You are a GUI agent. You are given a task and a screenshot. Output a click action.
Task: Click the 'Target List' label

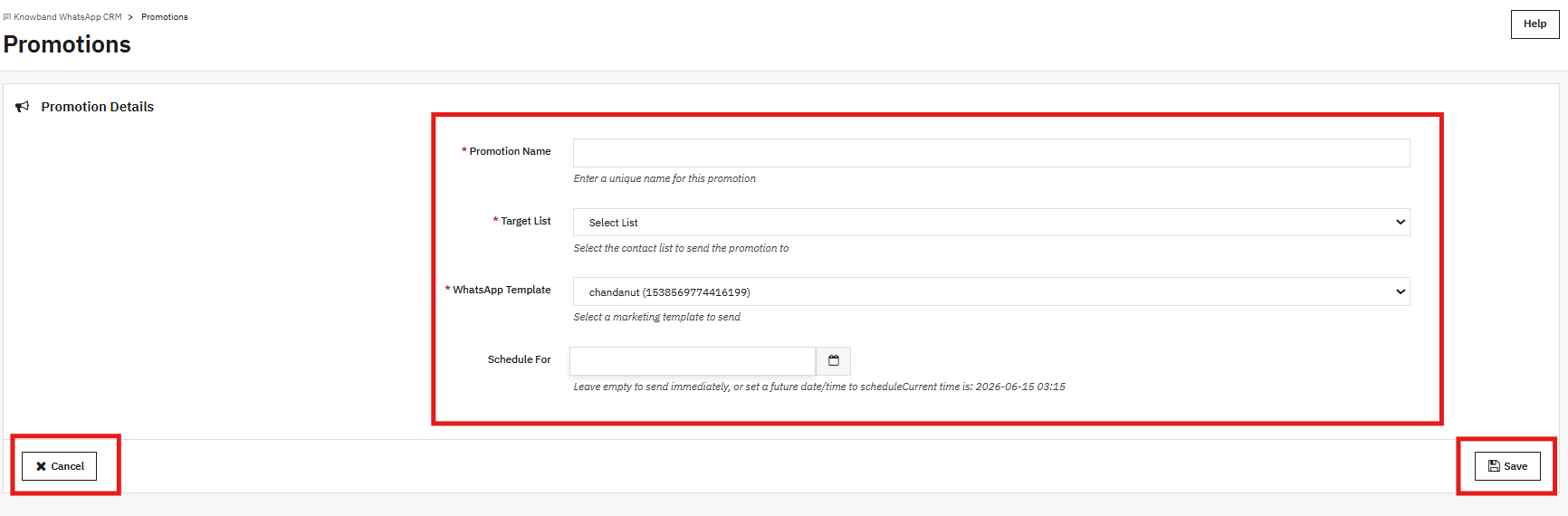pyautogui.click(x=525, y=221)
